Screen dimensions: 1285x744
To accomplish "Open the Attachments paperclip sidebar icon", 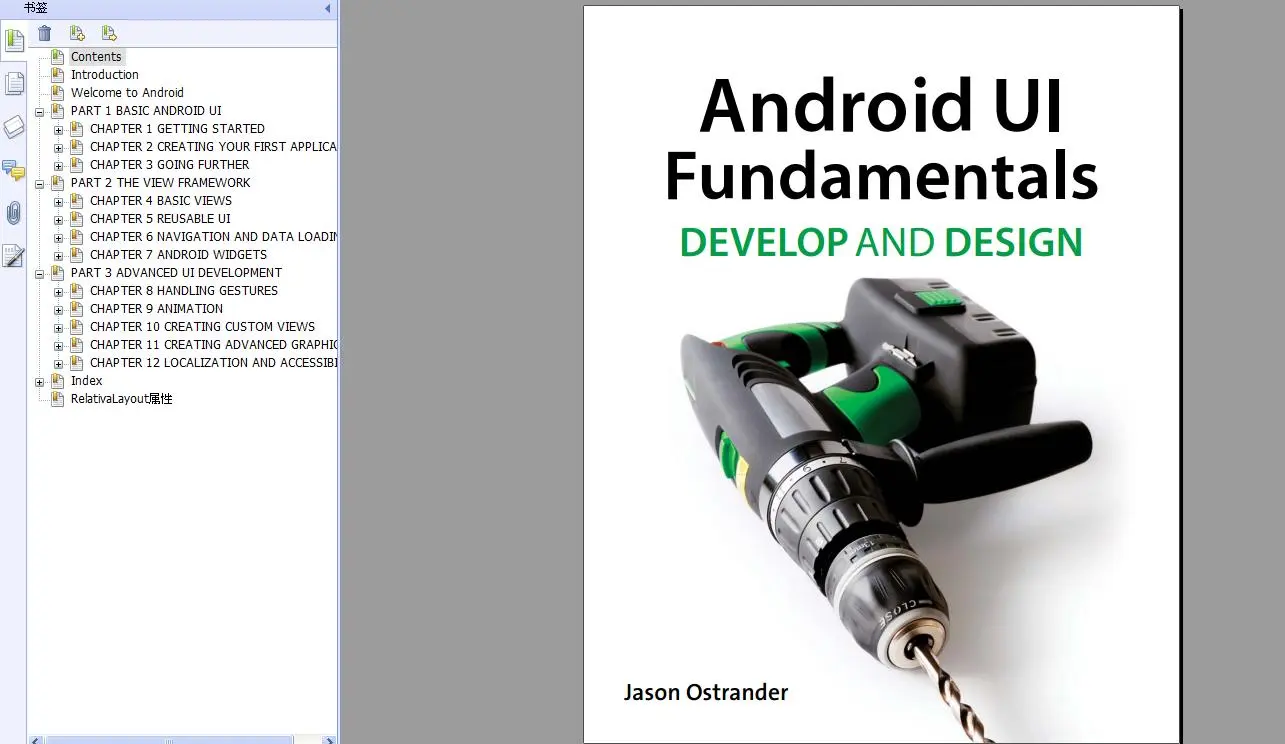I will coord(14,213).
